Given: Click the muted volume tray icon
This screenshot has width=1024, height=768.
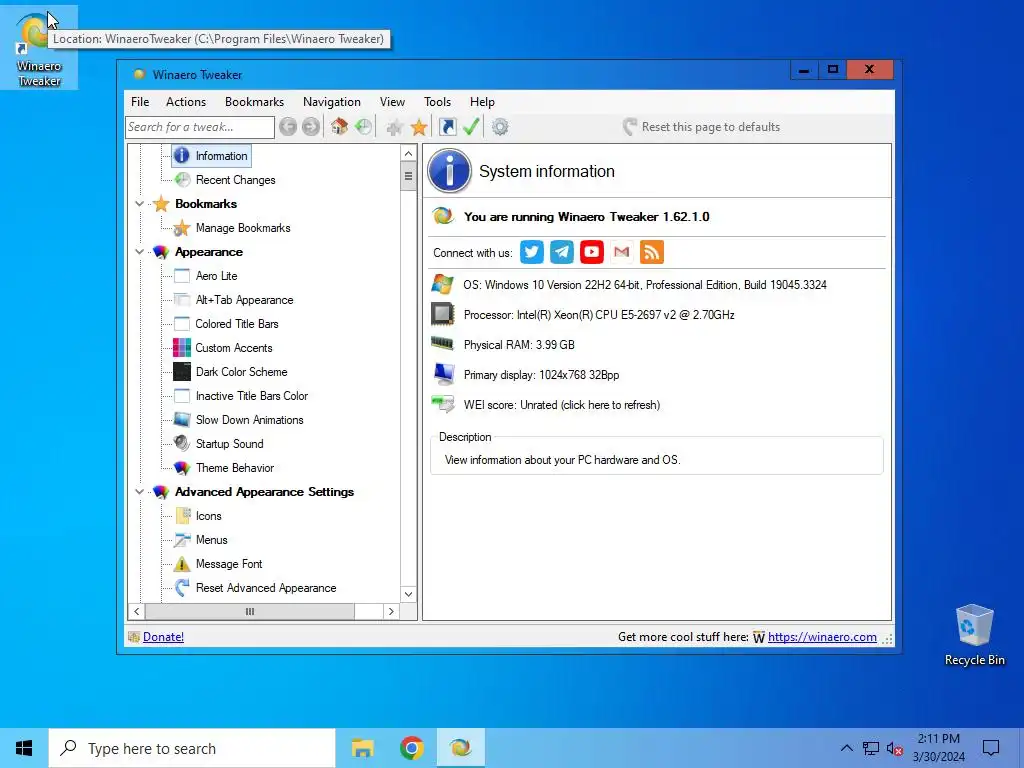Looking at the screenshot, I should [895, 748].
